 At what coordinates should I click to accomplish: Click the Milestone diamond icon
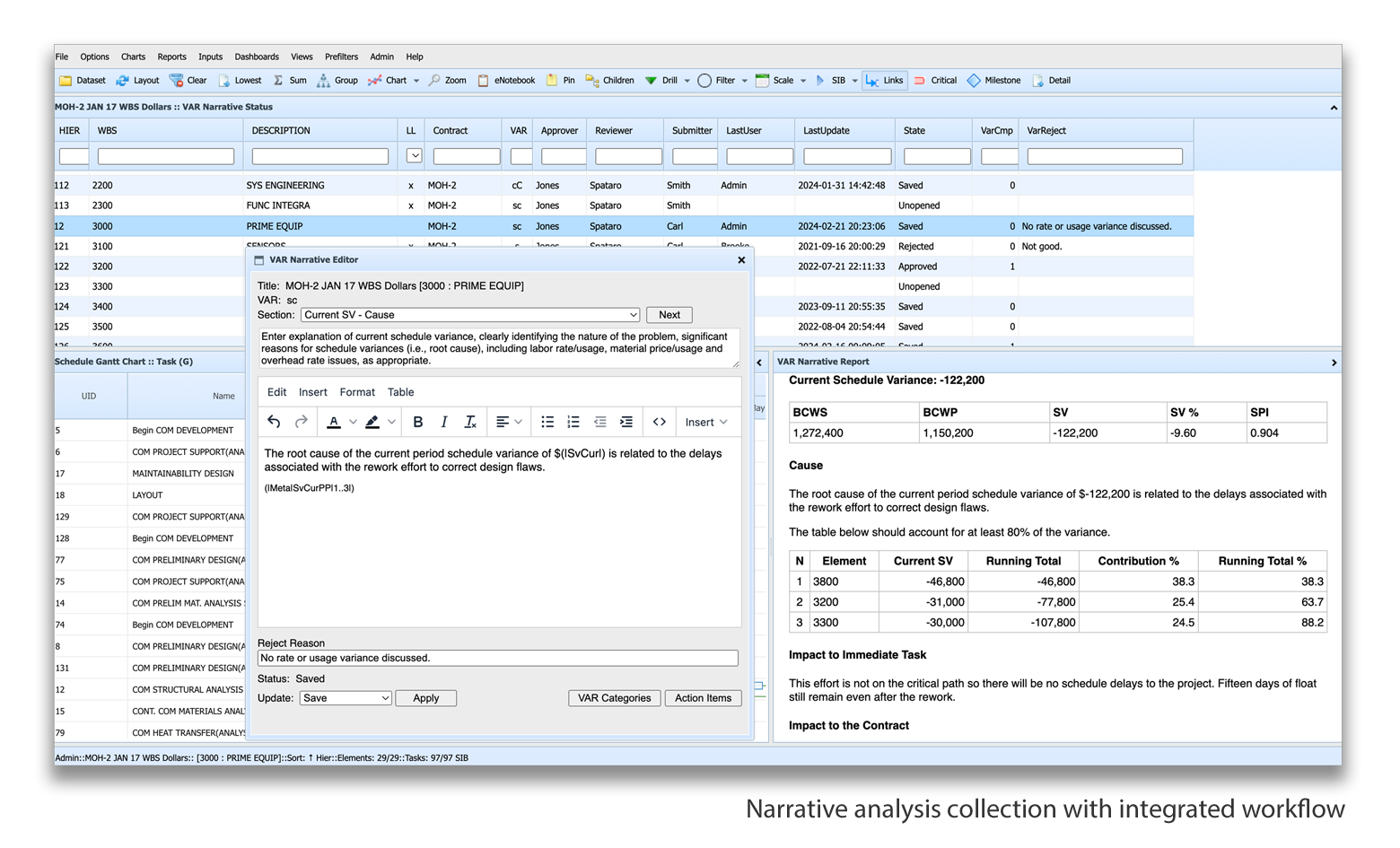[x=974, y=81]
